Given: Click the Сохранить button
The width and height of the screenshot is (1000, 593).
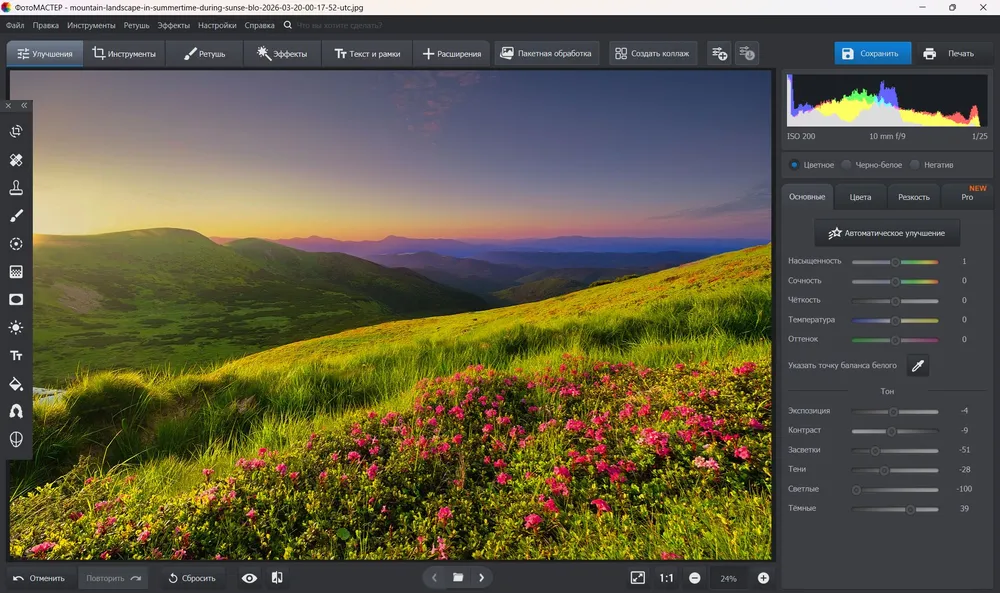Looking at the screenshot, I should click(x=872, y=54).
